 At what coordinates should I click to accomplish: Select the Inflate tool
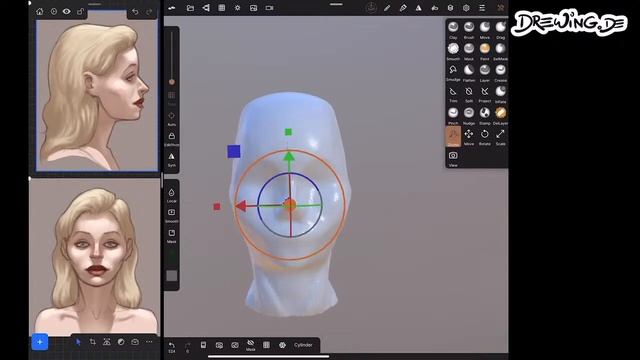click(x=500, y=94)
